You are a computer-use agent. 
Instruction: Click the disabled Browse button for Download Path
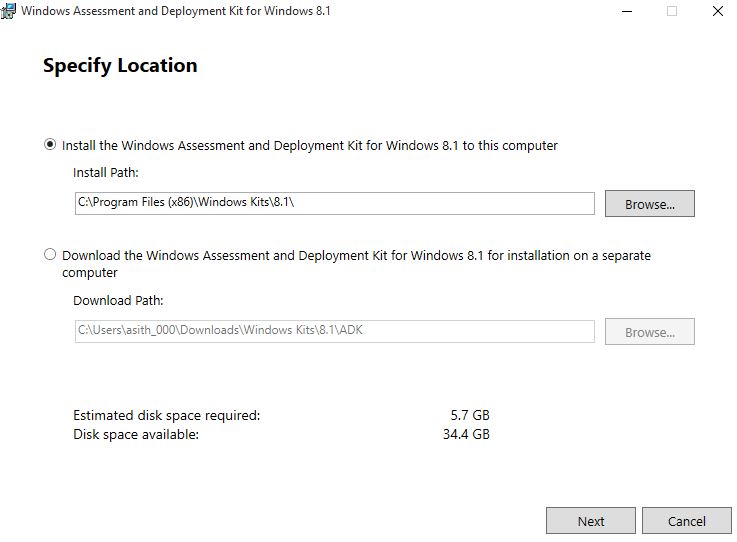pos(650,332)
